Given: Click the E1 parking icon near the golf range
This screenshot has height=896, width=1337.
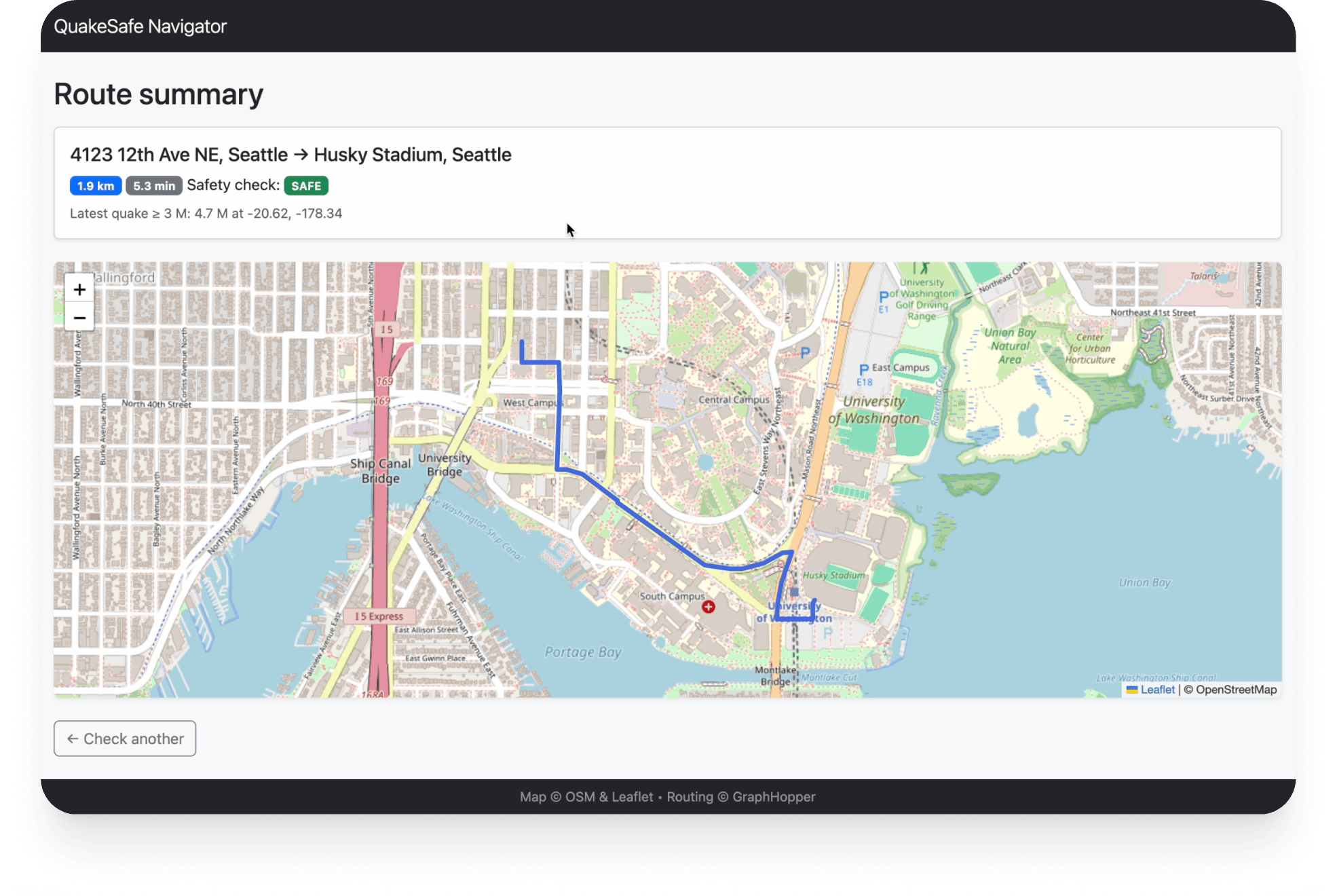Looking at the screenshot, I should tap(883, 297).
